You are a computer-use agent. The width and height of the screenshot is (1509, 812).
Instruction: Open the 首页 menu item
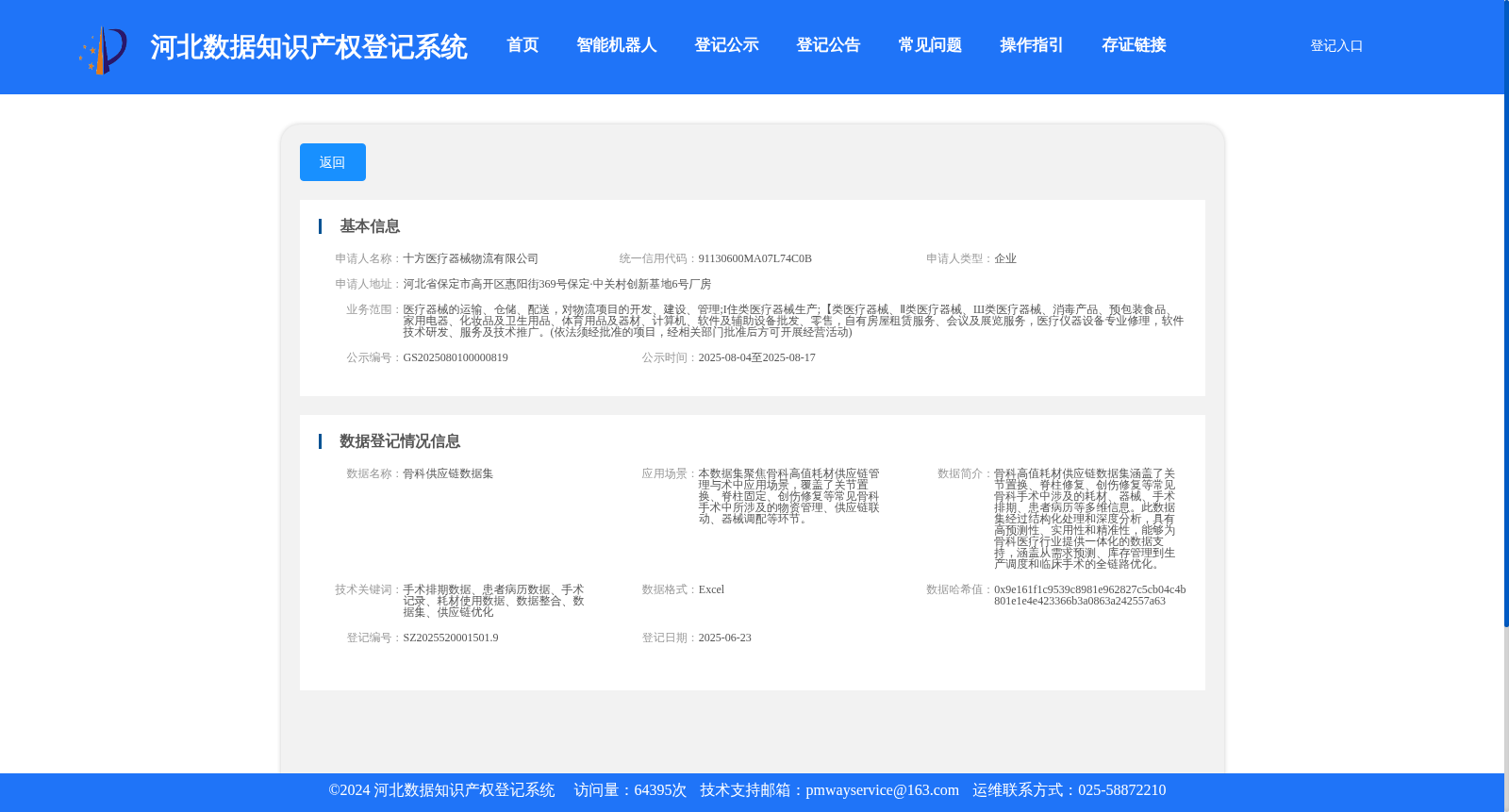[x=522, y=45]
